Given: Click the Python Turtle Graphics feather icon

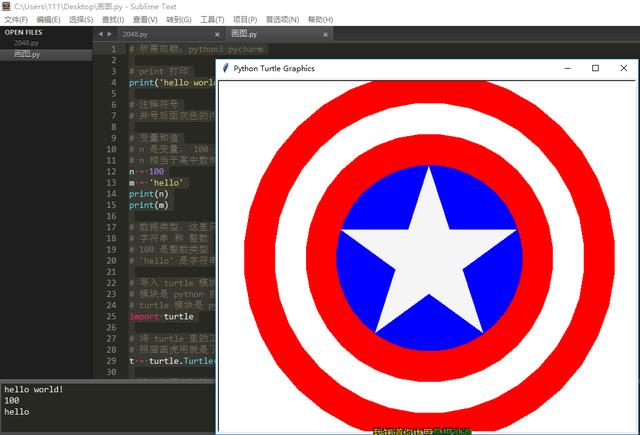Looking at the screenshot, I should coord(225,68).
